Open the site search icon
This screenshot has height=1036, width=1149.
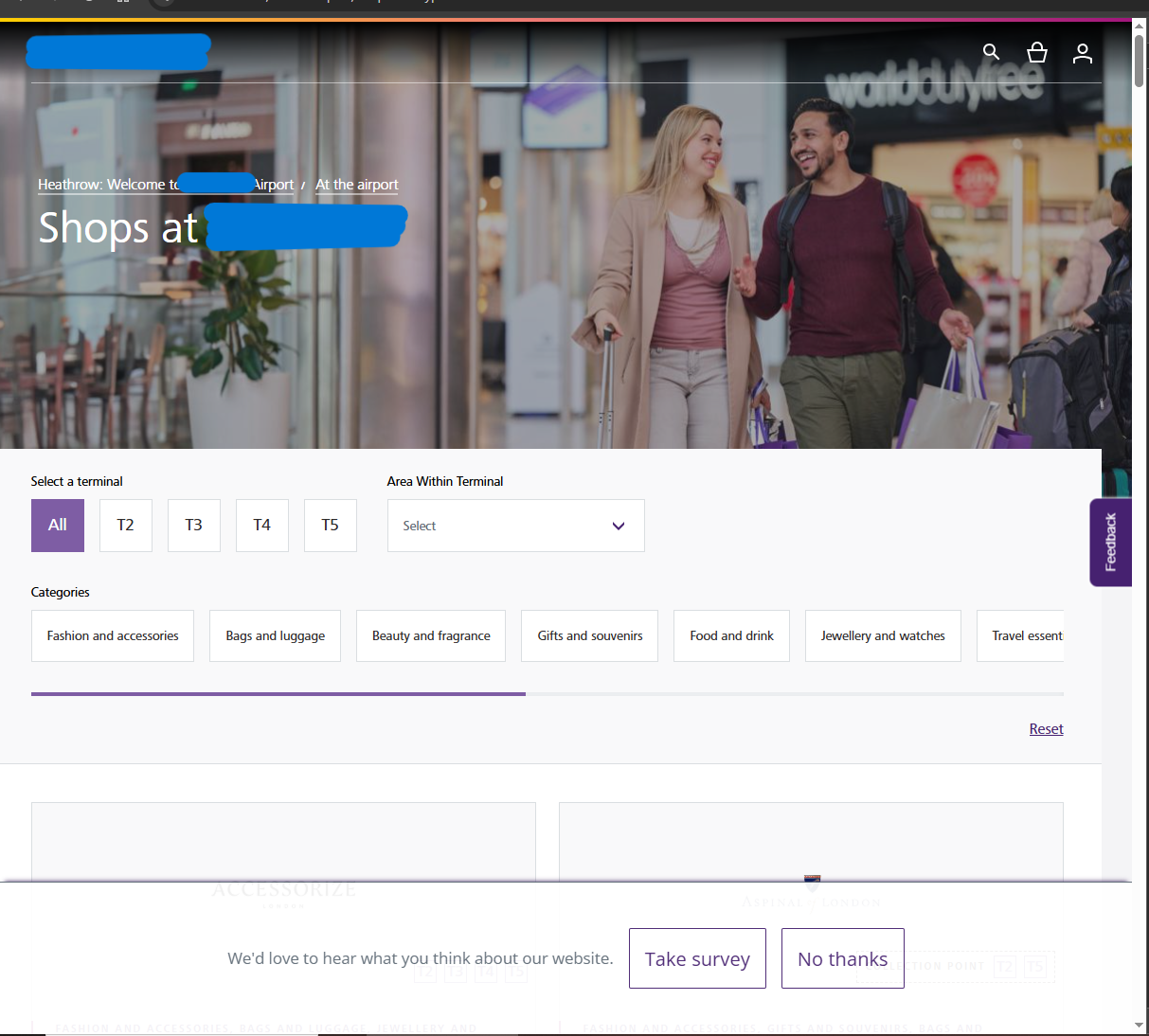(x=991, y=52)
